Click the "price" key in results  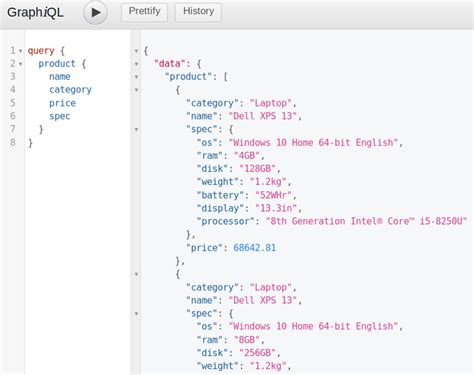tap(204, 248)
